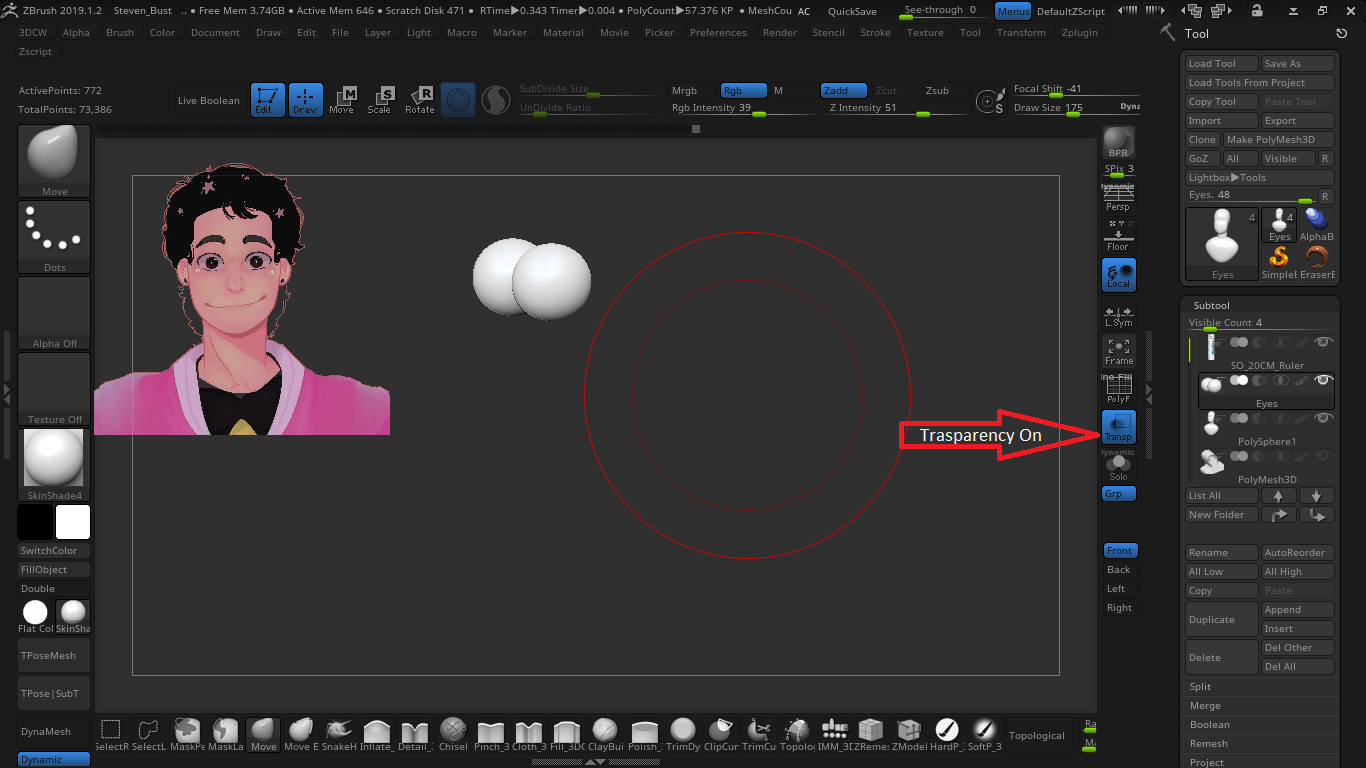This screenshot has width=1366, height=768.
Task: Select the Scale transform mode
Action: [380, 99]
